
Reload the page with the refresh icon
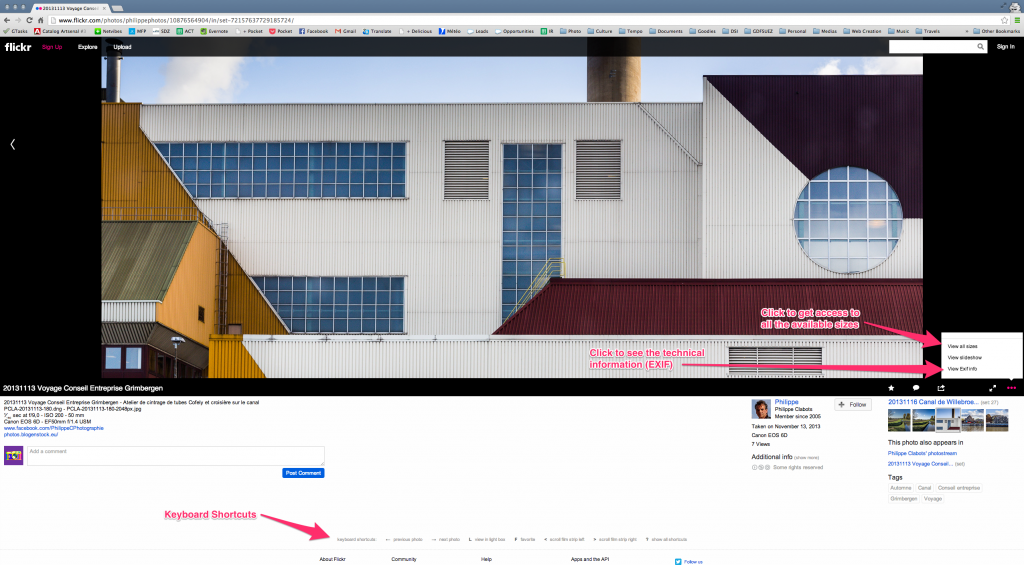[x=29, y=20]
